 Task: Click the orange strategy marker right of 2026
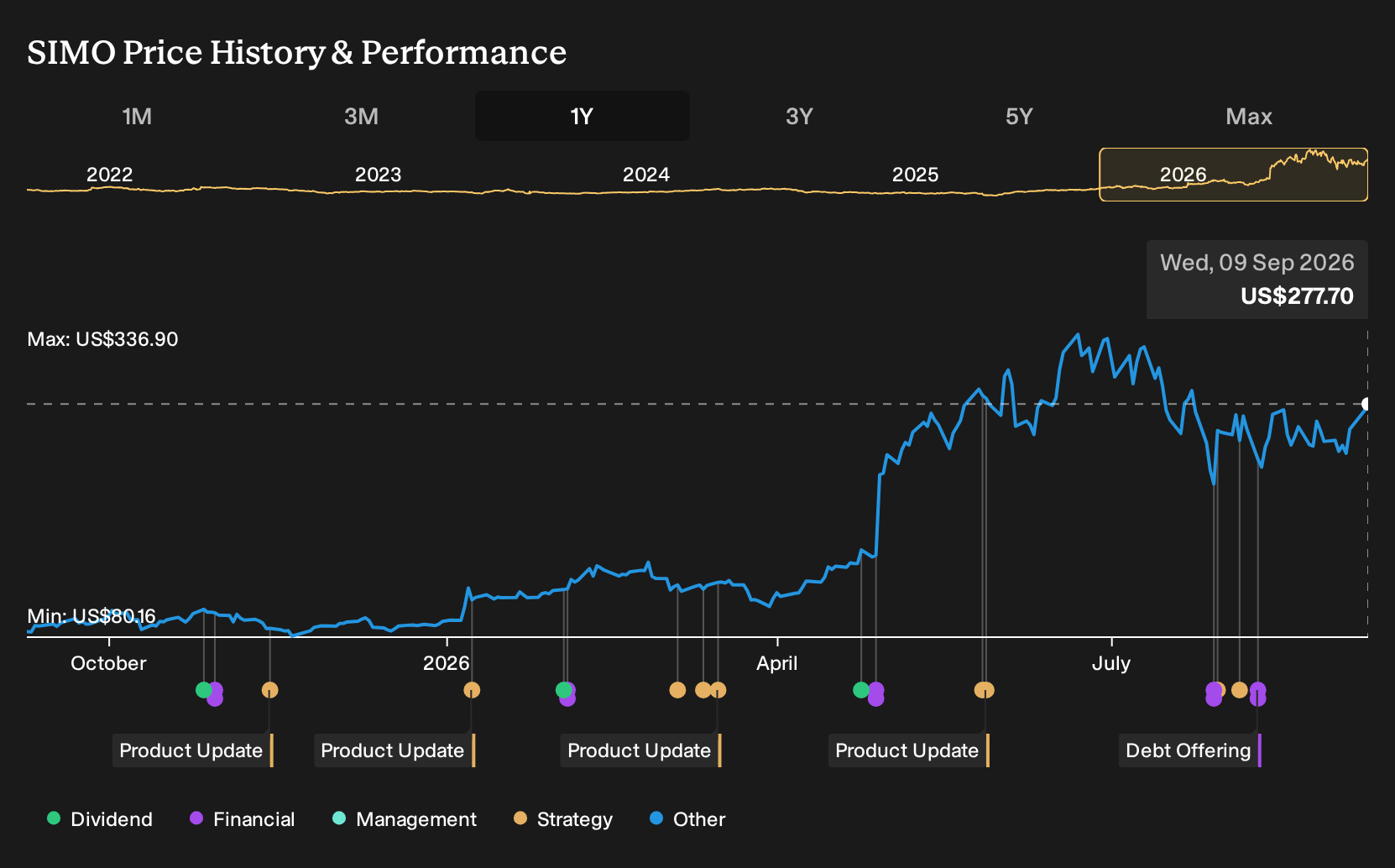tap(472, 690)
